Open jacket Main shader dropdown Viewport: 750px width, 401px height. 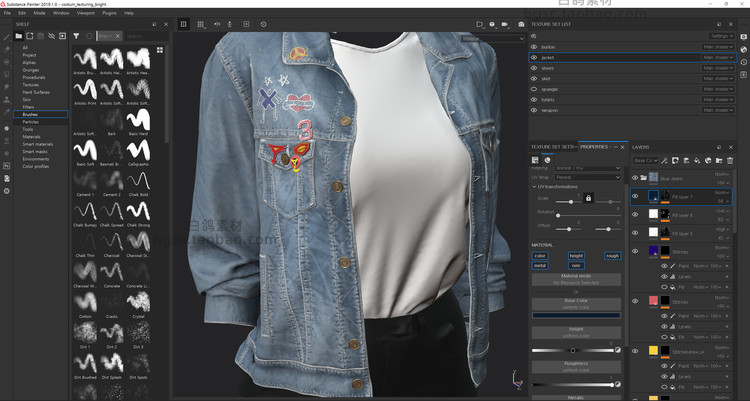[x=717, y=57]
